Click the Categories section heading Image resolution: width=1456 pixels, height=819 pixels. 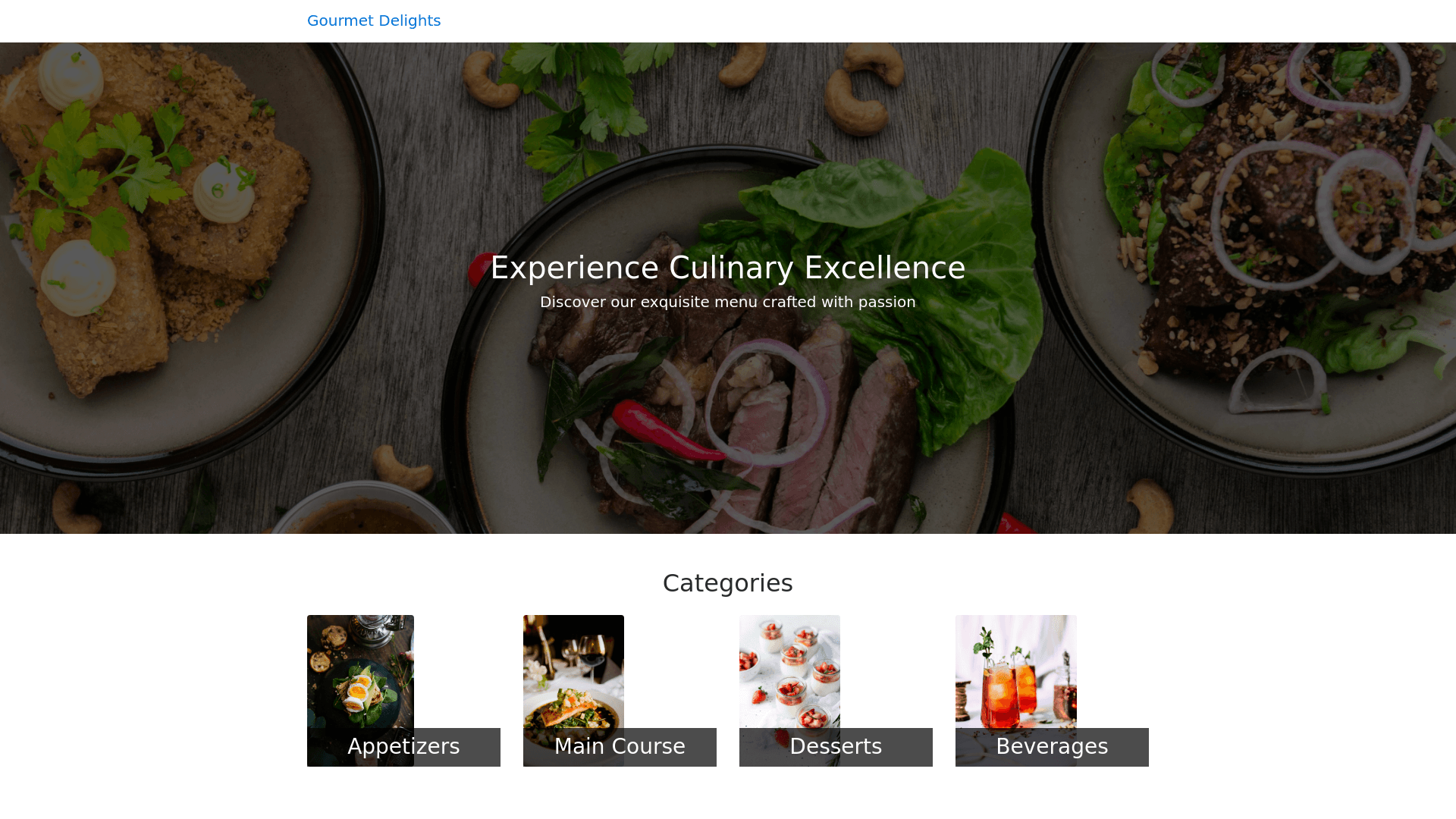[728, 583]
